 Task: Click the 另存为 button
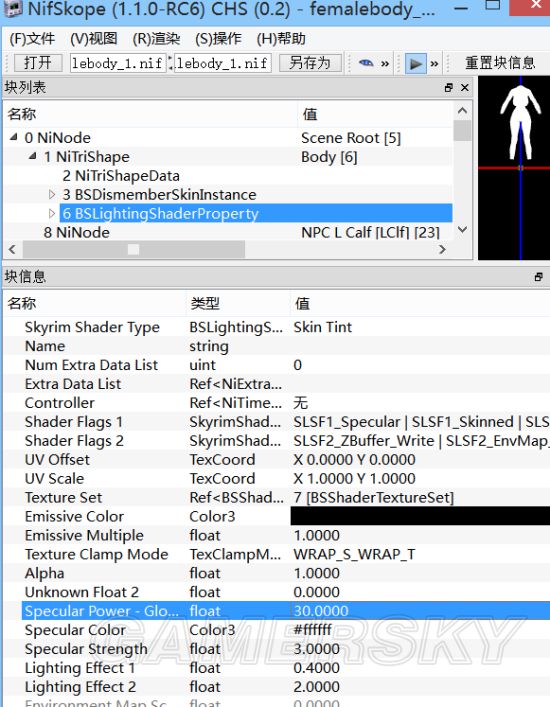(310, 63)
